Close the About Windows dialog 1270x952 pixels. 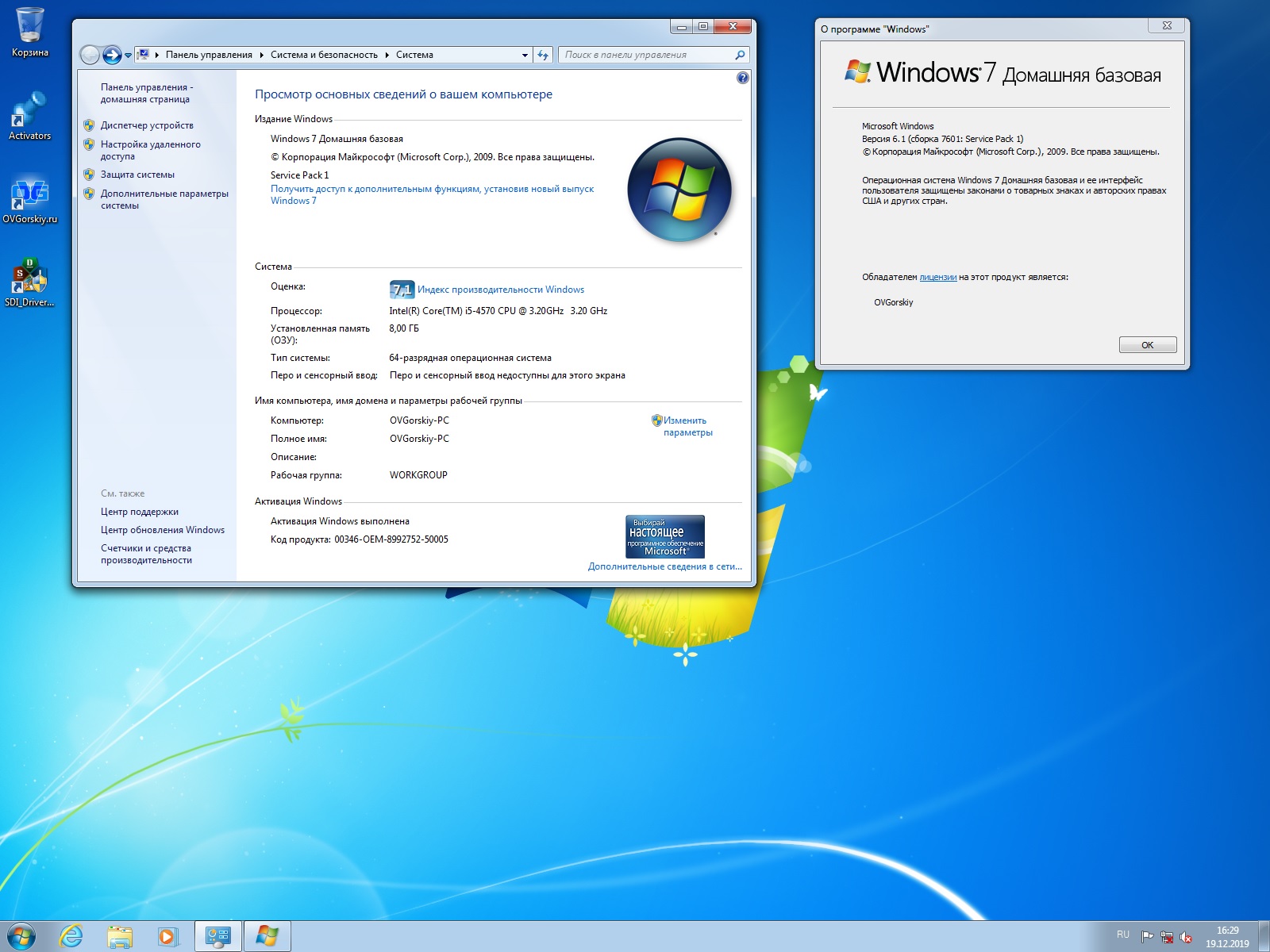[1167, 25]
